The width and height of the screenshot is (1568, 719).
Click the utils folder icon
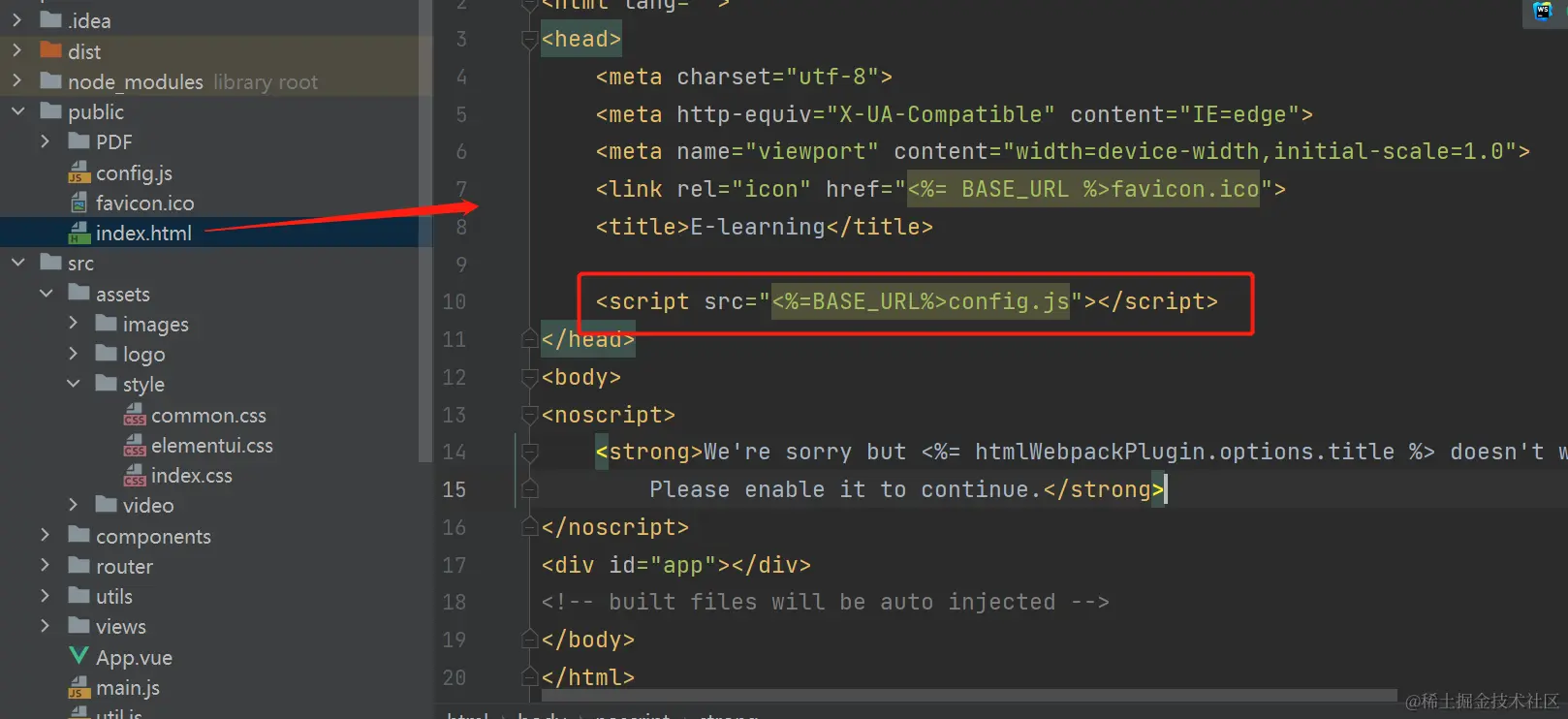[x=79, y=594]
